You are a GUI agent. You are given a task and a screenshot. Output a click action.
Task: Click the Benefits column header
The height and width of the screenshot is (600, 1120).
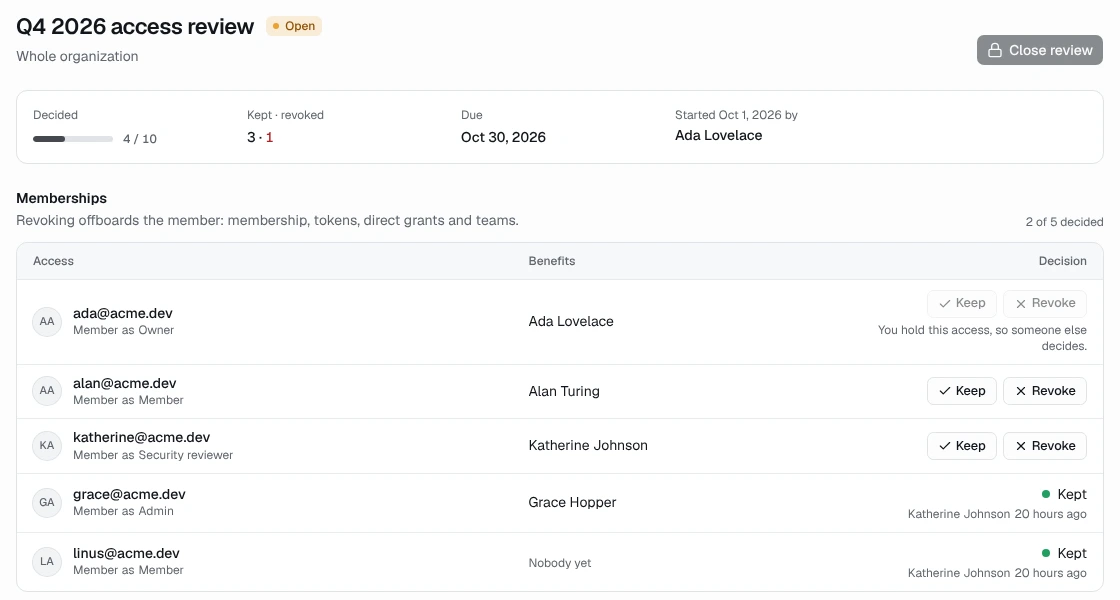pos(552,261)
